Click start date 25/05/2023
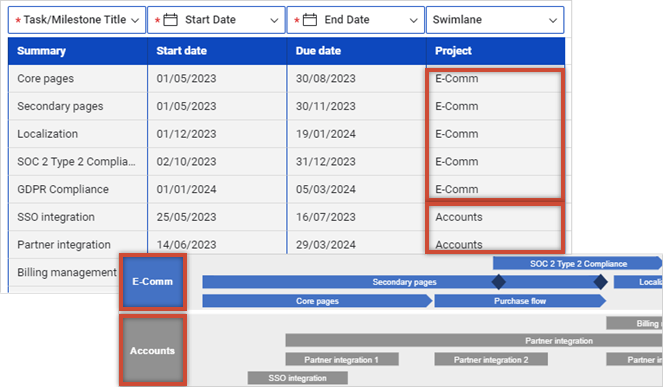The height and width of the screenshot is (387, 663). click(217, 217)
